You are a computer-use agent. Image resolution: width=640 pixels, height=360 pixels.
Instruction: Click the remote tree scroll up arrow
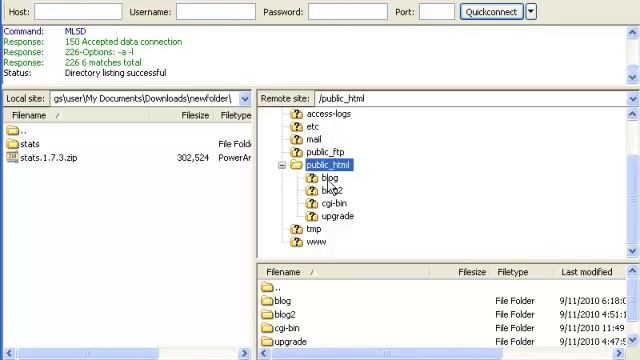633,115
